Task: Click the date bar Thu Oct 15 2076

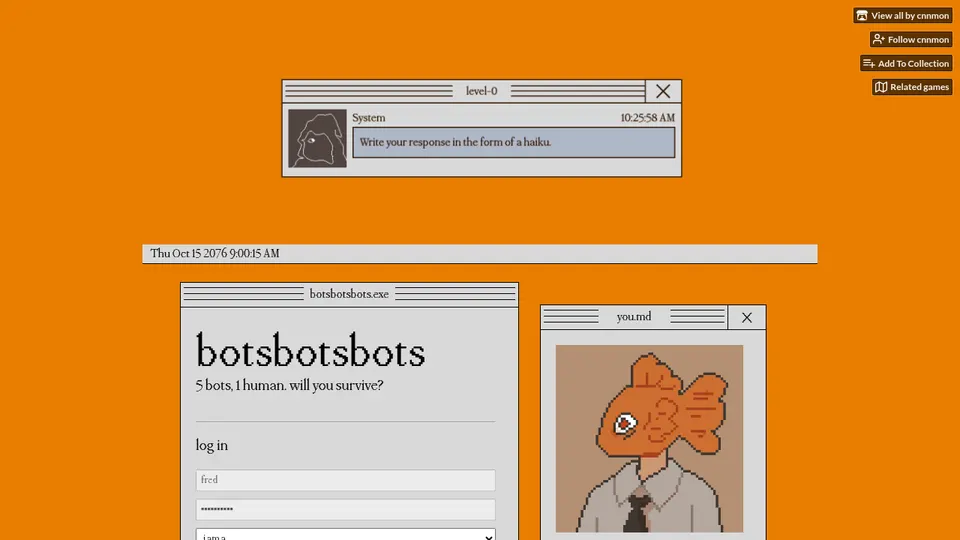Action: (479, 253)
